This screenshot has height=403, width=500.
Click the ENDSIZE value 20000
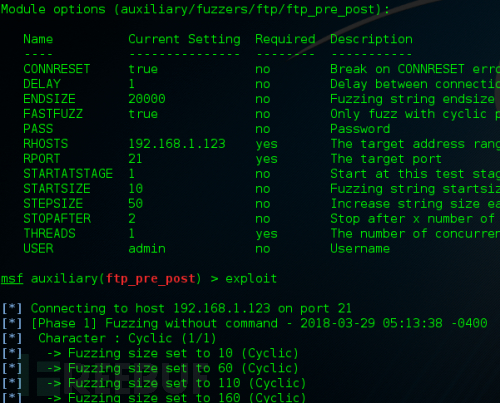tap(147, 99)
